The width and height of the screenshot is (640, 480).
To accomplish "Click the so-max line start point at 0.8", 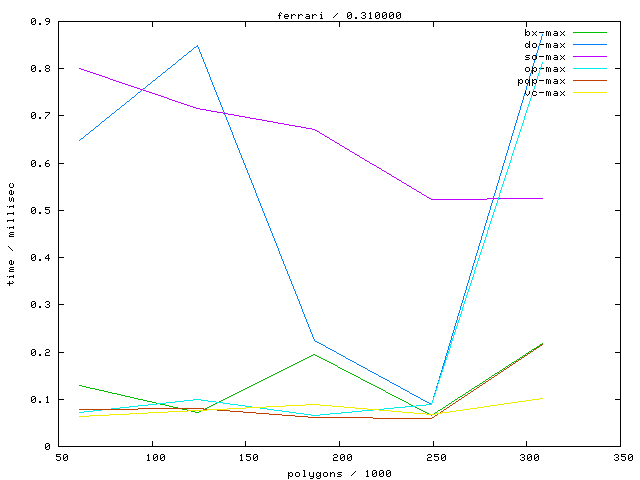I will pos(79,68).
